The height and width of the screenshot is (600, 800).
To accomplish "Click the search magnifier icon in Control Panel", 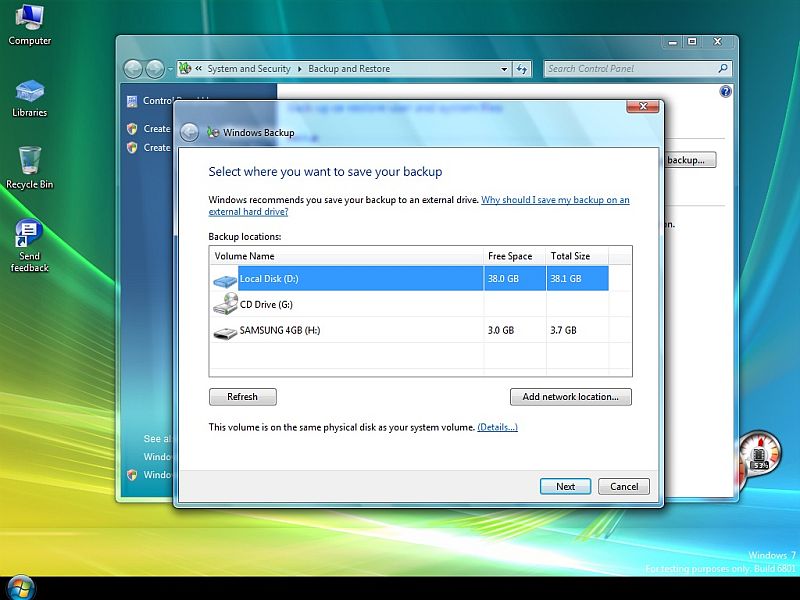I will [722, 68].
